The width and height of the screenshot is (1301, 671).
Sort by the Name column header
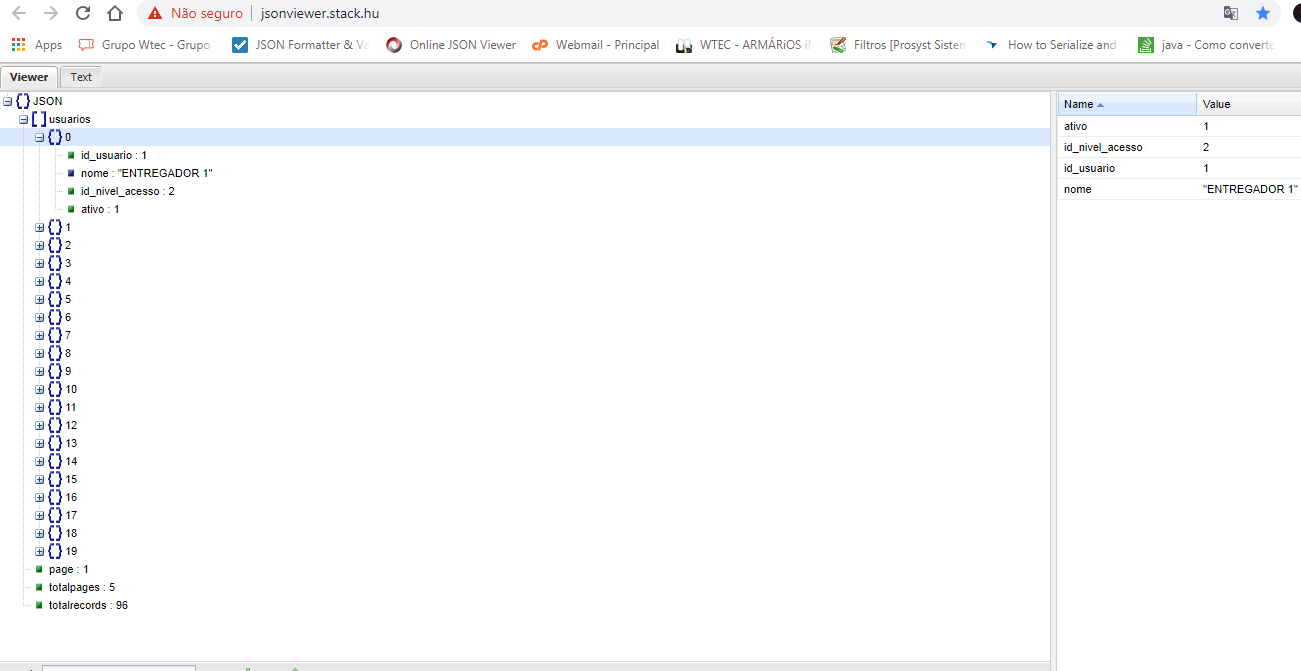point(1127,104)
